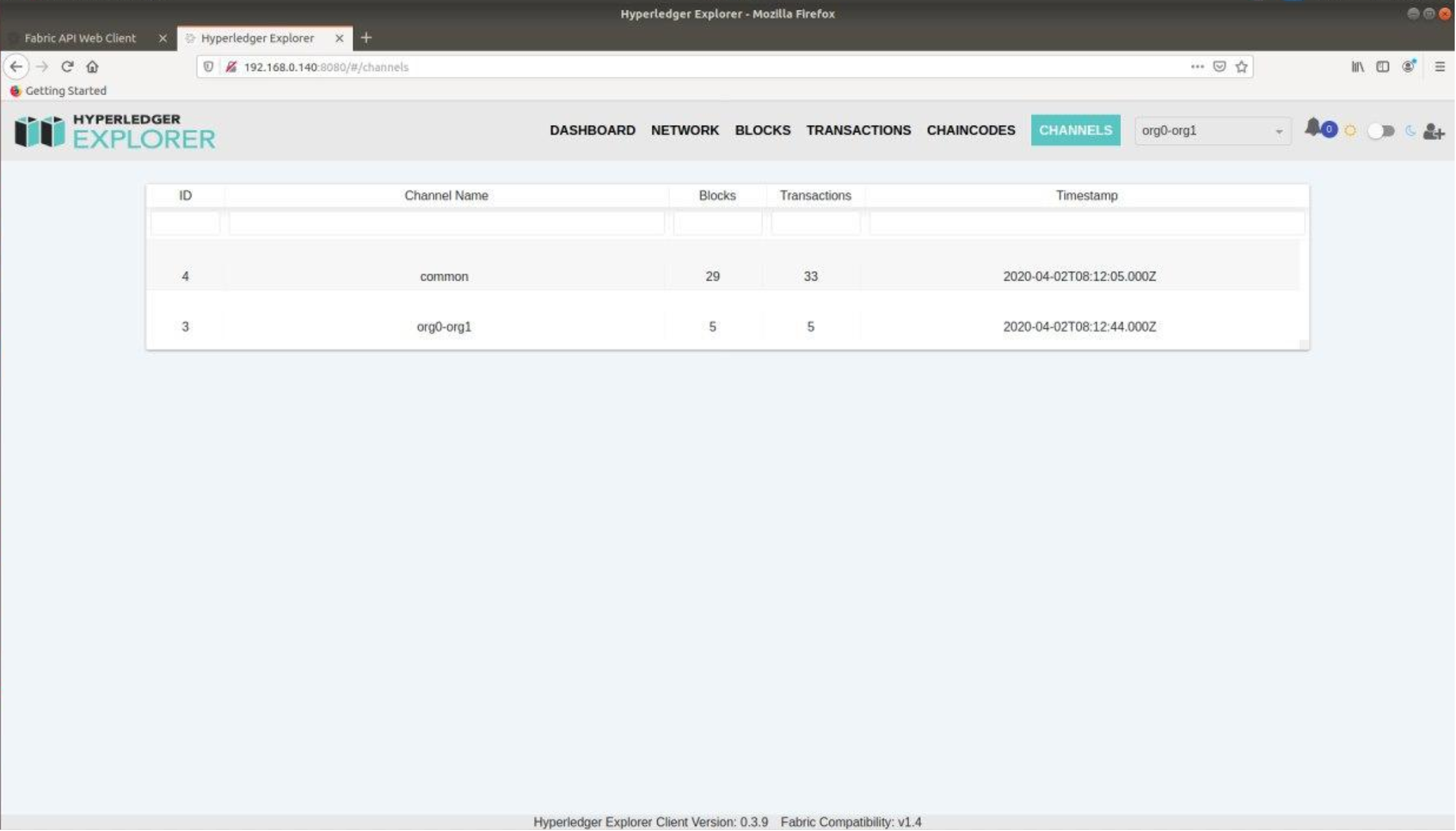Screen dimensions: 1456x831
Task: Click the notifications bell icon
Action: click(1313, 128)
